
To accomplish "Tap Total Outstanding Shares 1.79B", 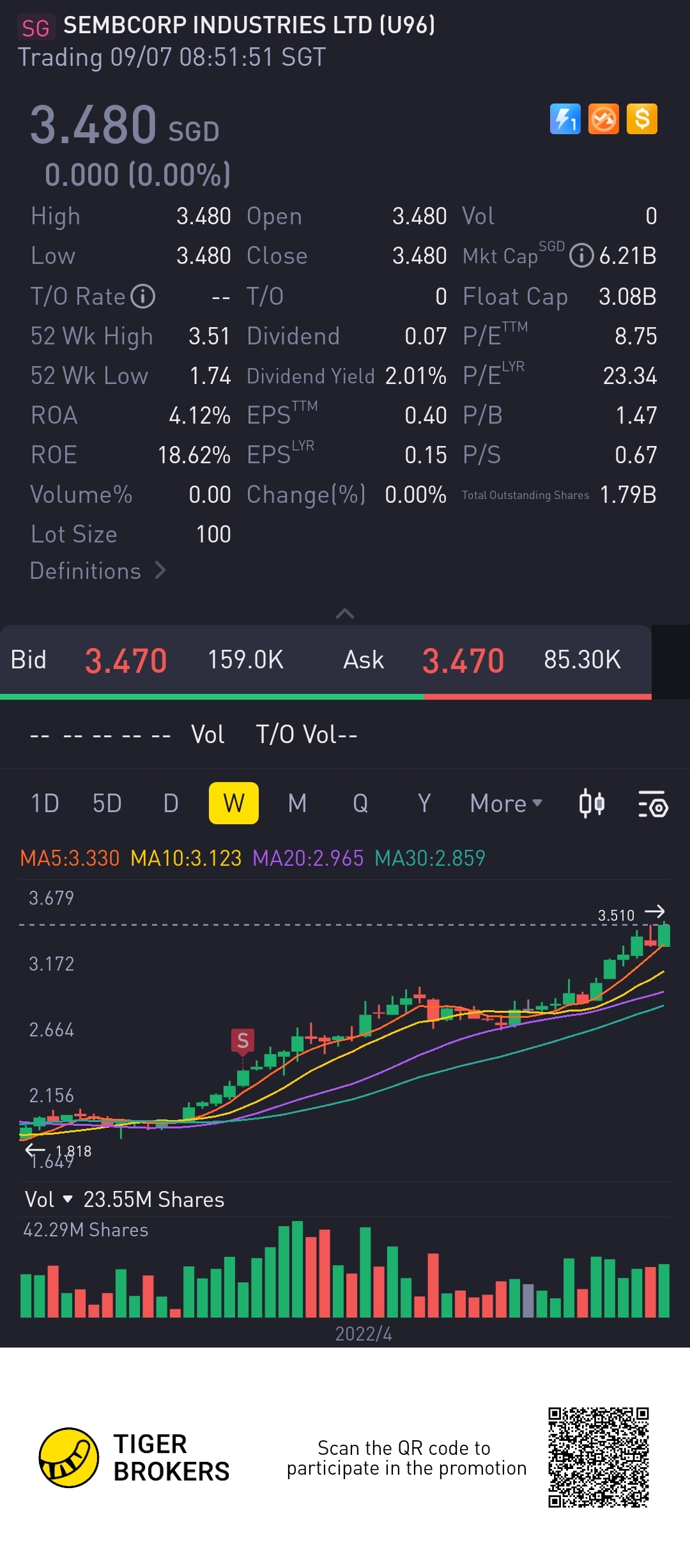I will pos(629,495).
